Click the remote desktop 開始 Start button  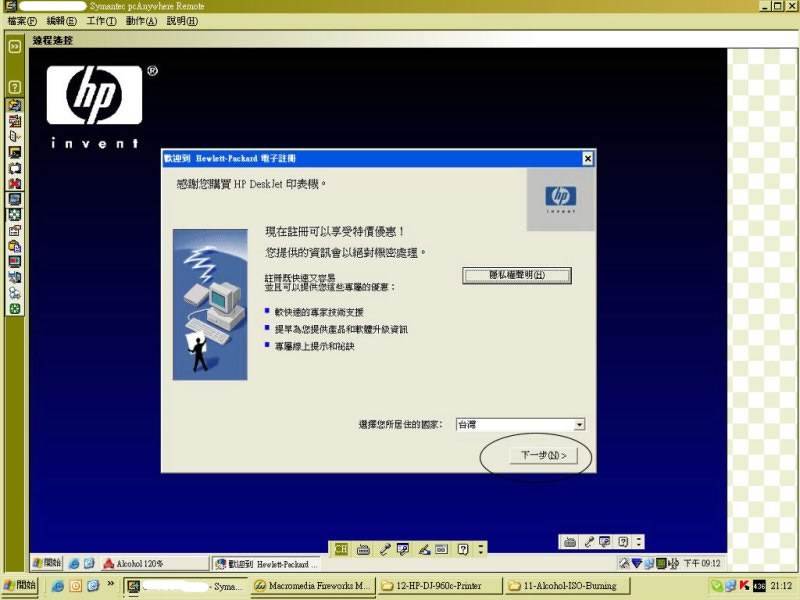pos(46,563)
